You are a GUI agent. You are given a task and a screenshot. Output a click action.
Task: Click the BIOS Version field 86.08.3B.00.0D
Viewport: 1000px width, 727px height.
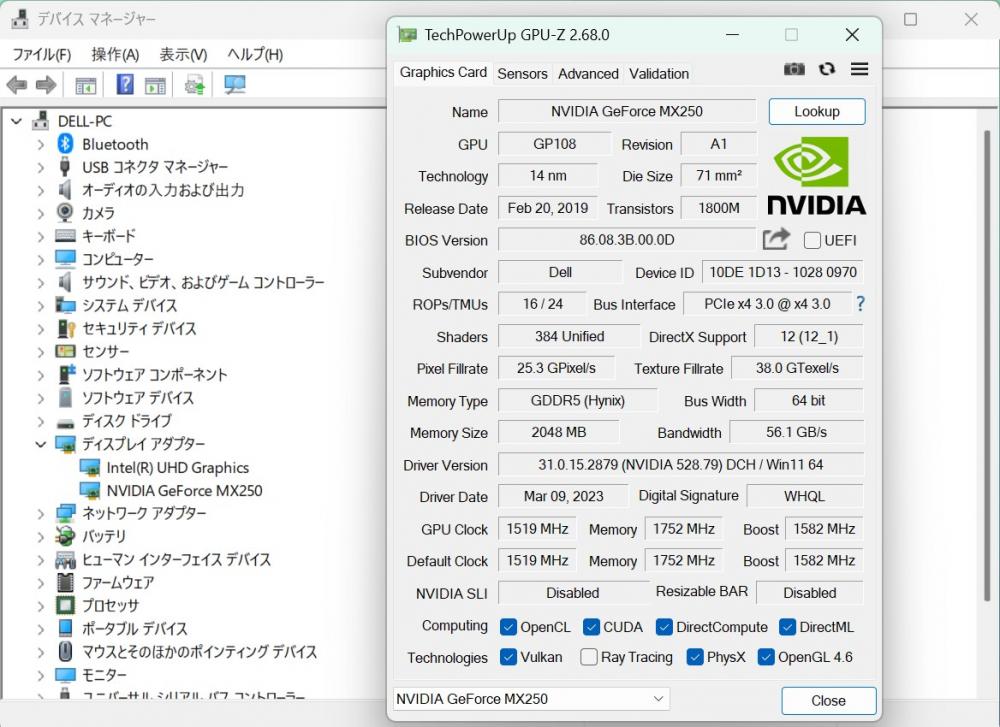click(x=626, y=240)
